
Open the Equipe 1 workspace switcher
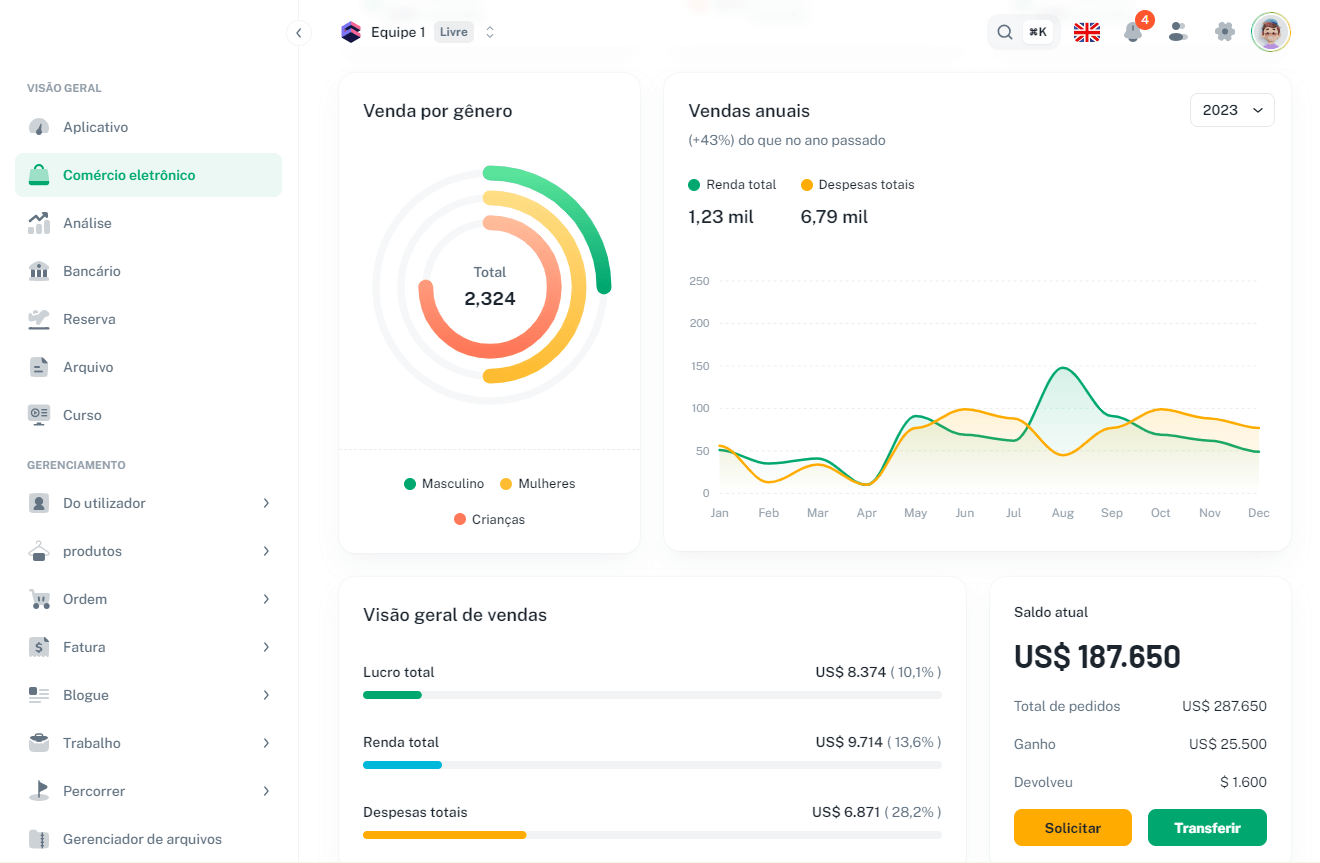coord(418,32)
